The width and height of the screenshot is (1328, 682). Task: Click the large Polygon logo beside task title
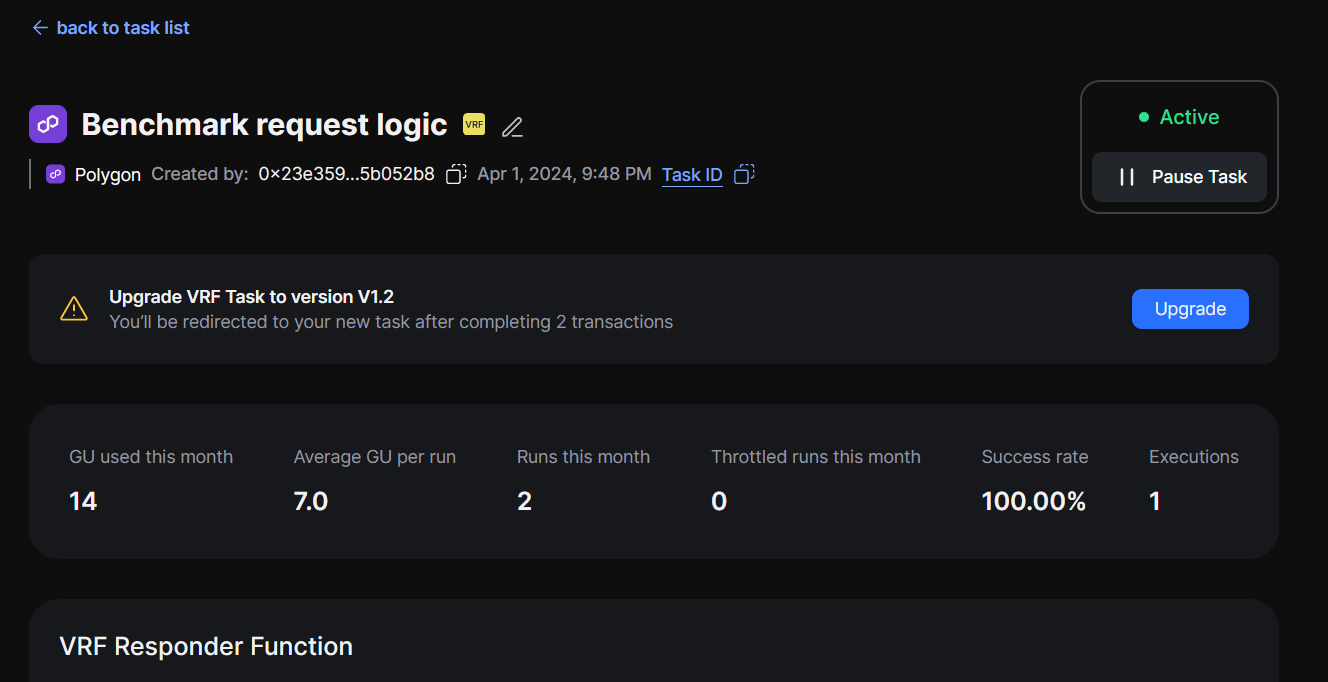point(48,124)
